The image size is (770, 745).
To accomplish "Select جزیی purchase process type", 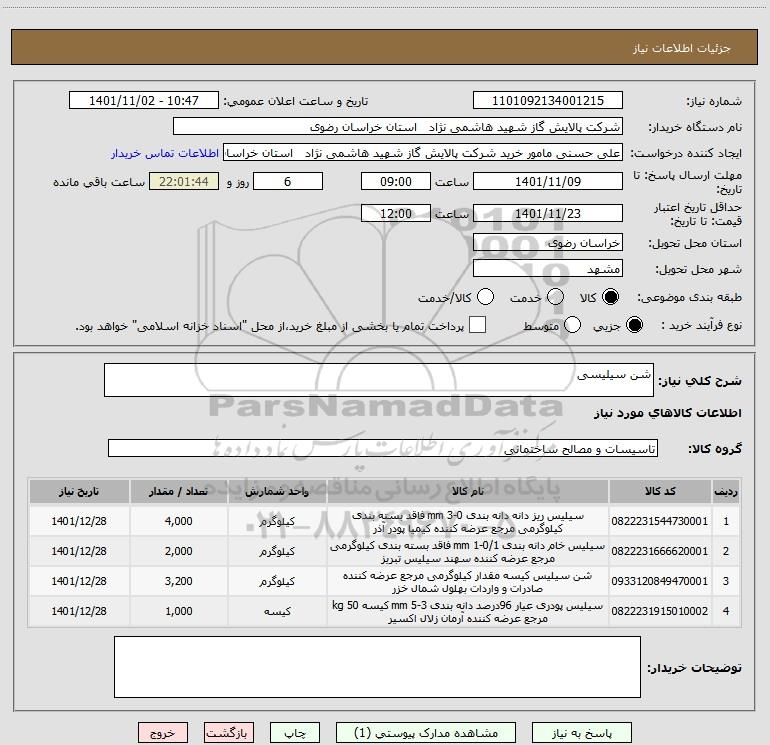I will pos(632,325).
